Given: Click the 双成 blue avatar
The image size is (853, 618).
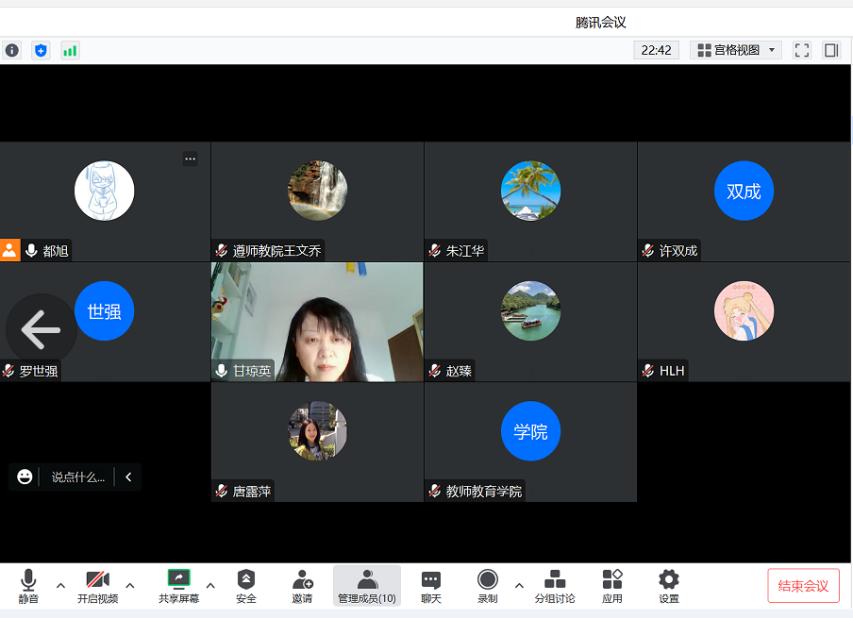Looking at the screenshot, I should (744, 190).
